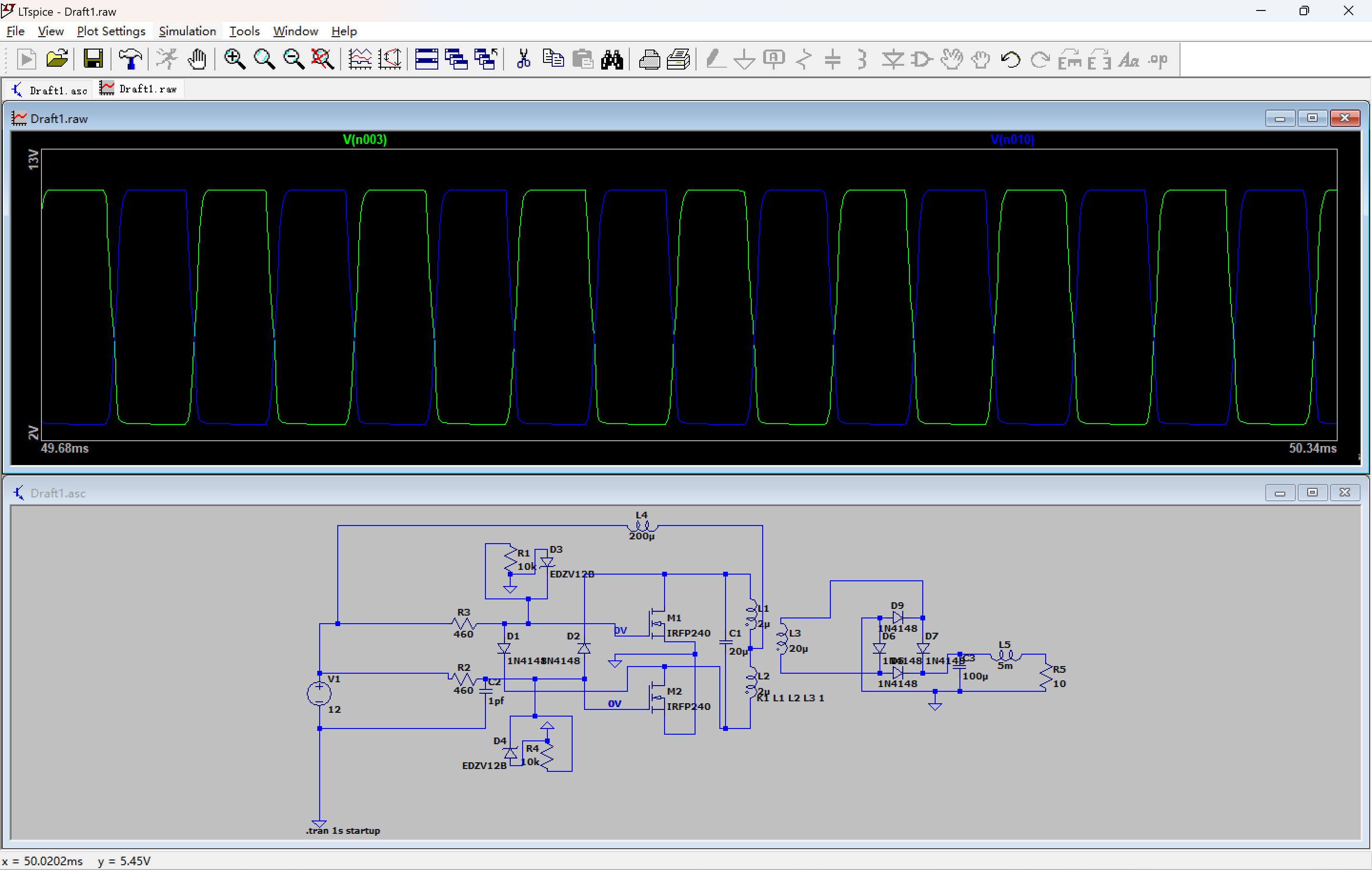Open the Simulation menu
1372x870 pixels.
pos(187,31)
